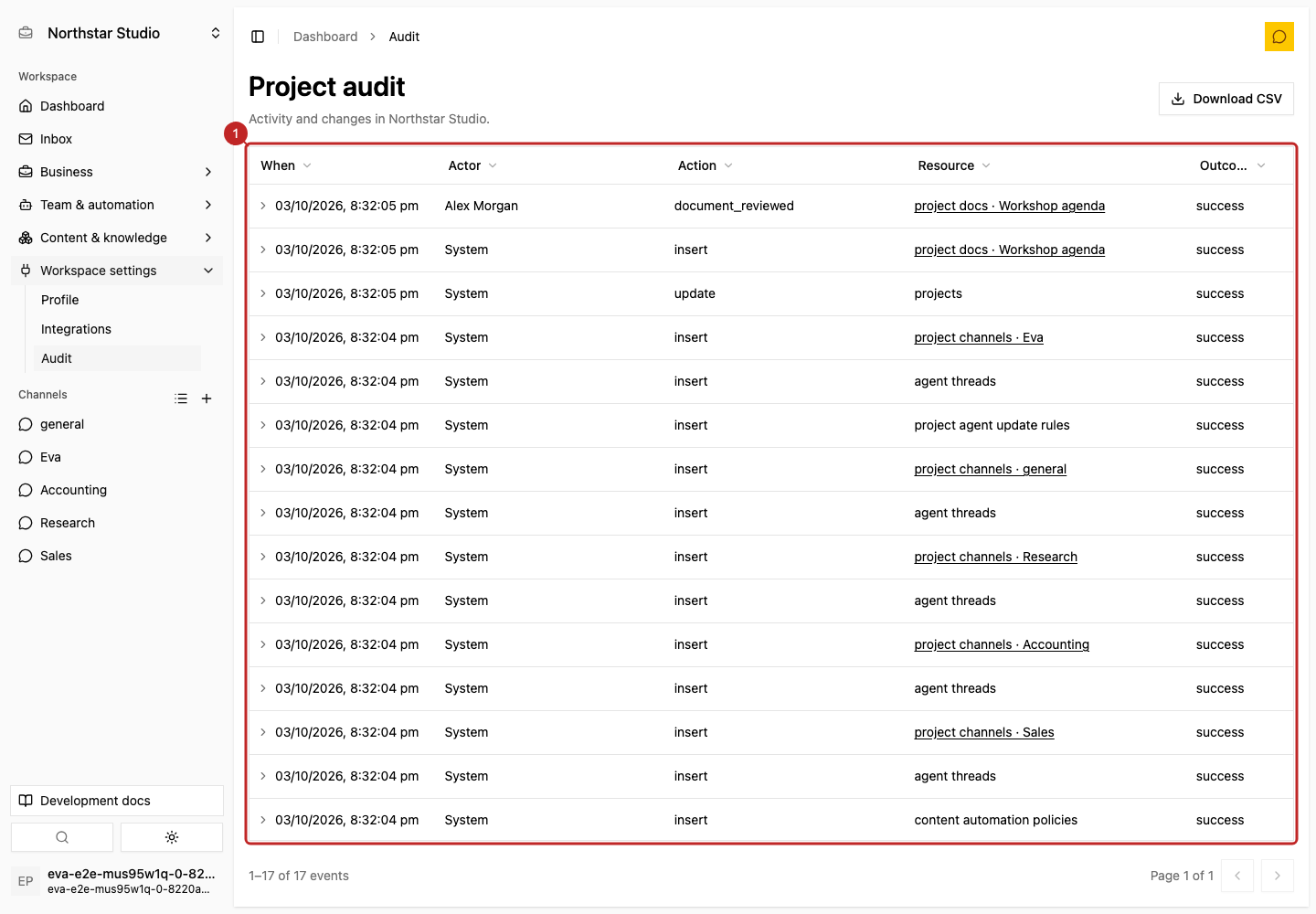
Task: Expand the document_reviewed event row
Action: 263,206
